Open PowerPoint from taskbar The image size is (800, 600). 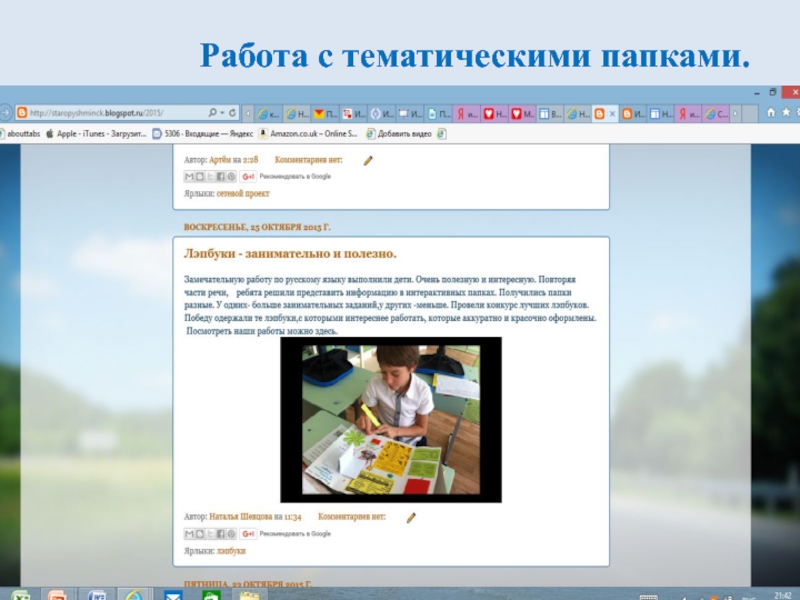57,595
